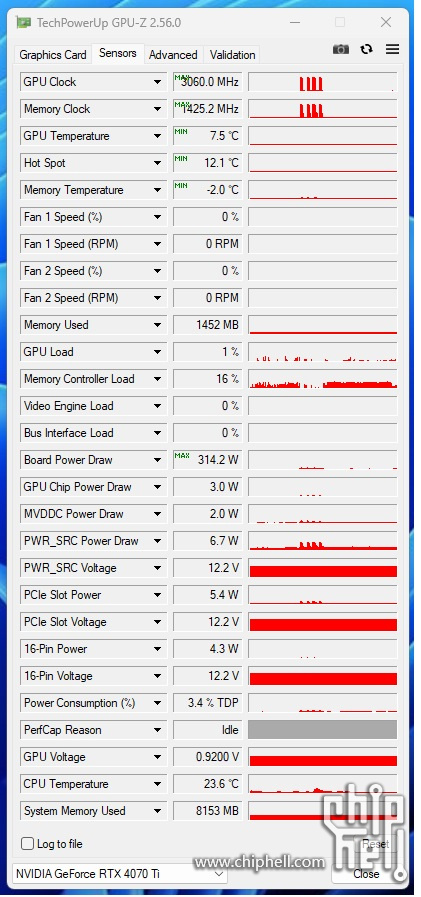
Task: Expand the Memory Used dropdown arrow
Action: 157,325
